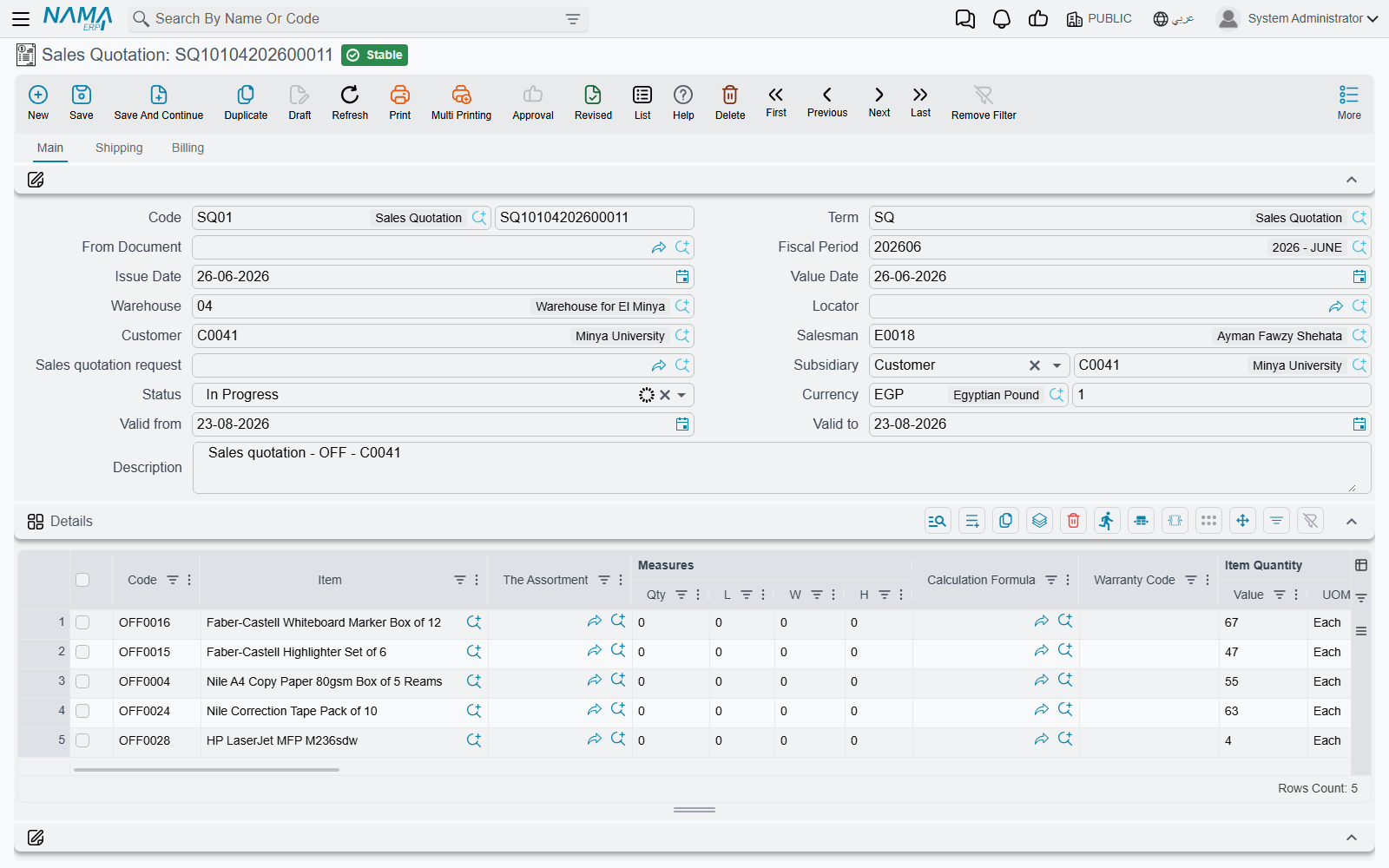Click the detail grid search icon
The image size is (1389, 868).
(938, 521)
